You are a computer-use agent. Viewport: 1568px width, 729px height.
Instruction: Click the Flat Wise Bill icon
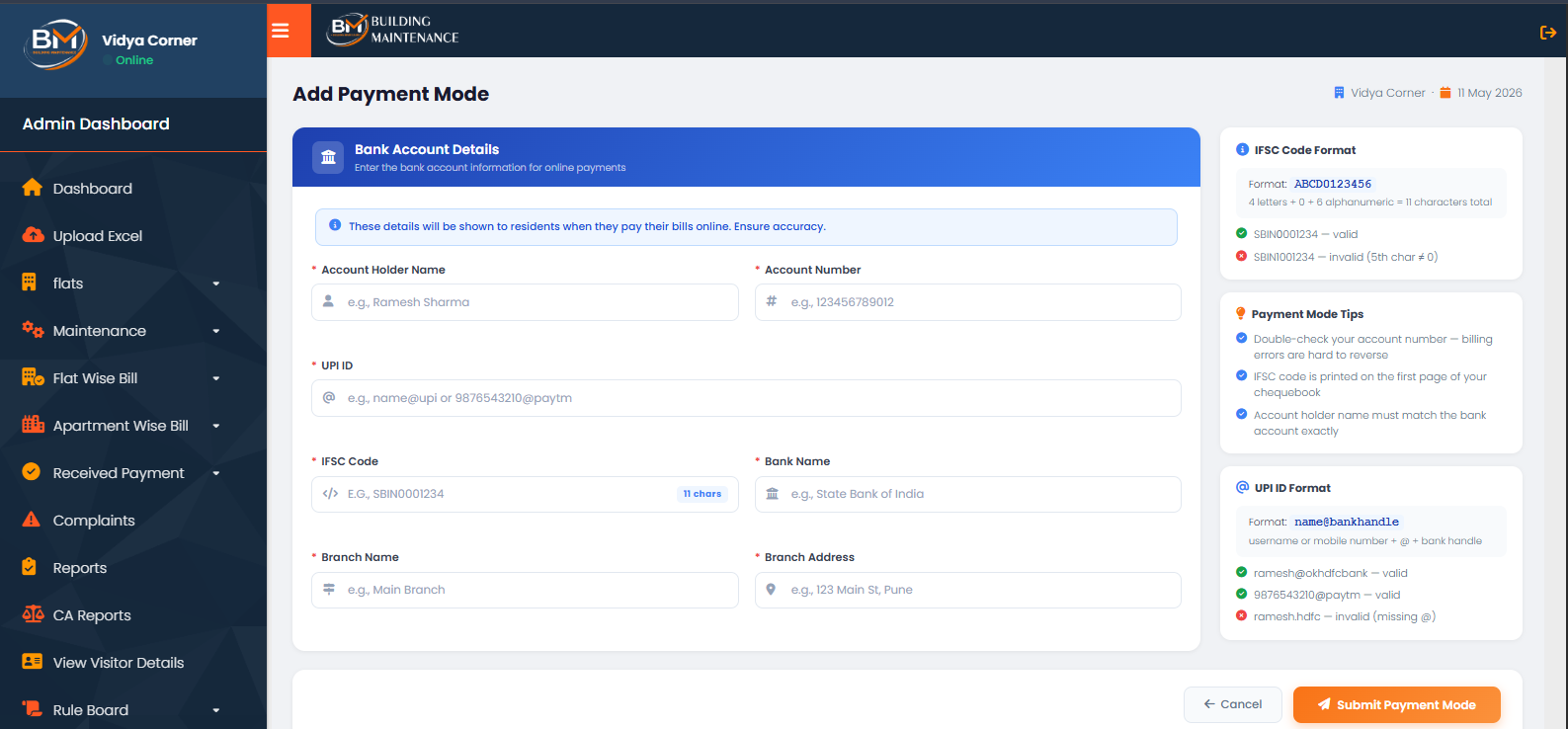pyautogui.click(x=33, y=377)
